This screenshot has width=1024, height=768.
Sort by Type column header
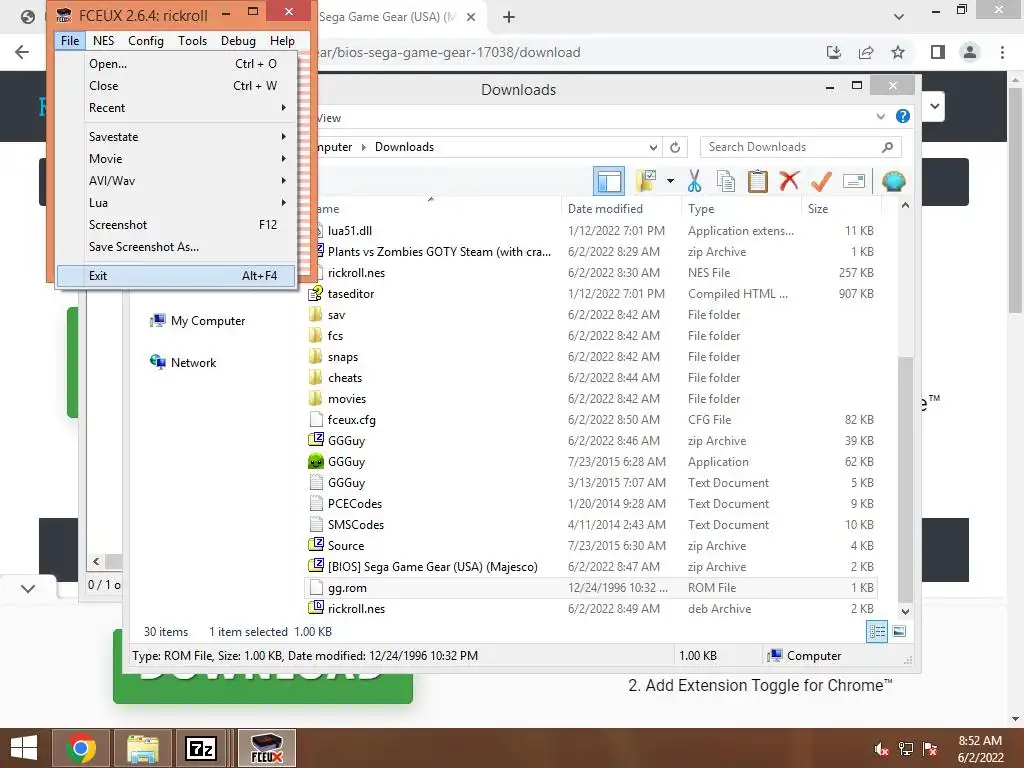pyautogui.click(x=741, y=208)
